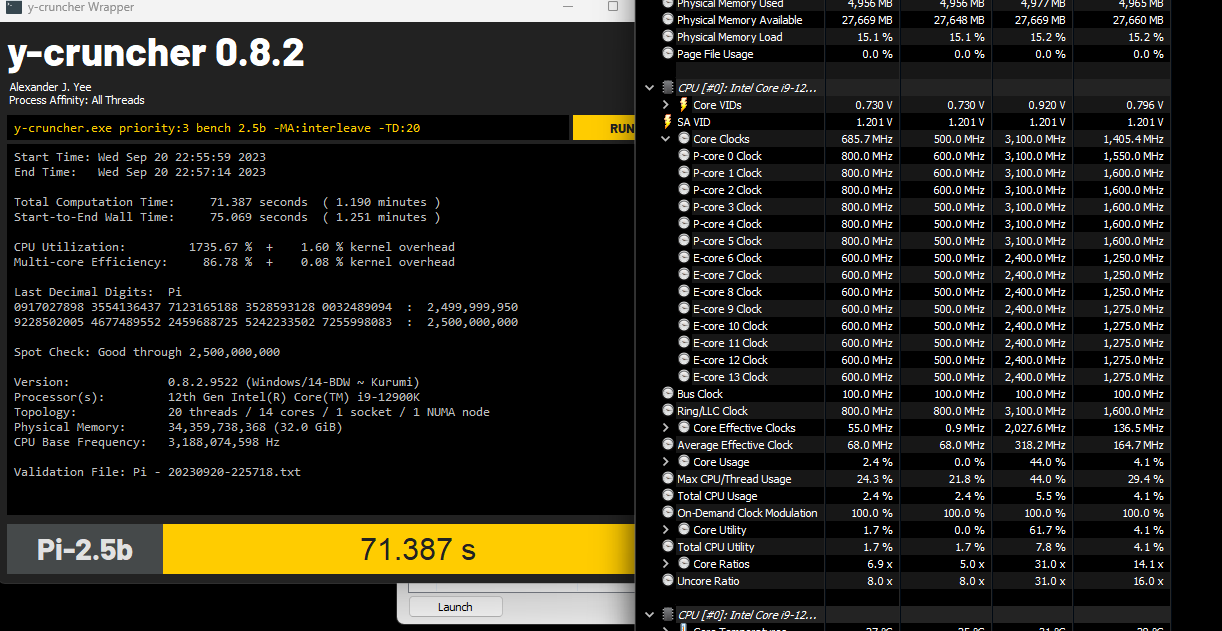The width and height of the screenshot is (1222, 631).
Task: Select the E-core 12 Clock sensor icon
Action: [684, 360]
